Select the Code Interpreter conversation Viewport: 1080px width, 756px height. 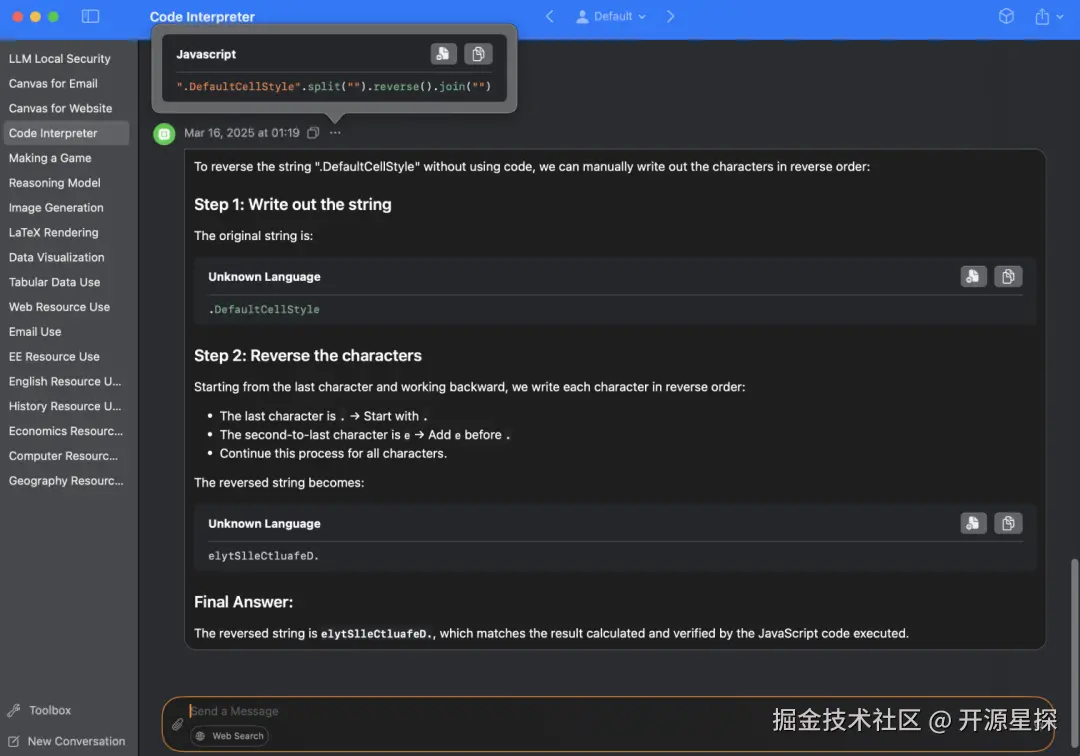coord(66,133)
